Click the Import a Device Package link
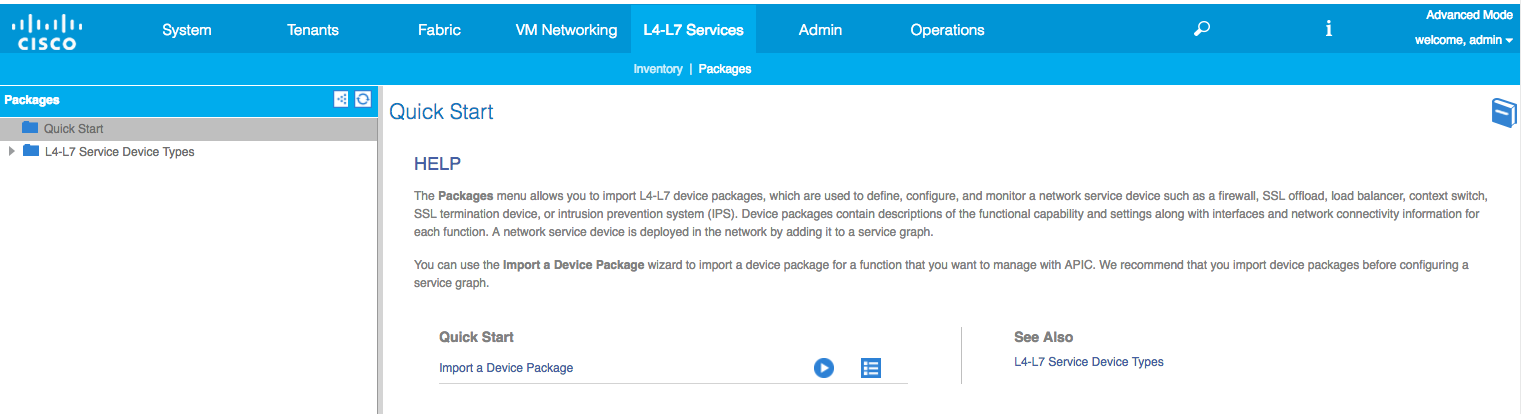 [x=506, y=368]
